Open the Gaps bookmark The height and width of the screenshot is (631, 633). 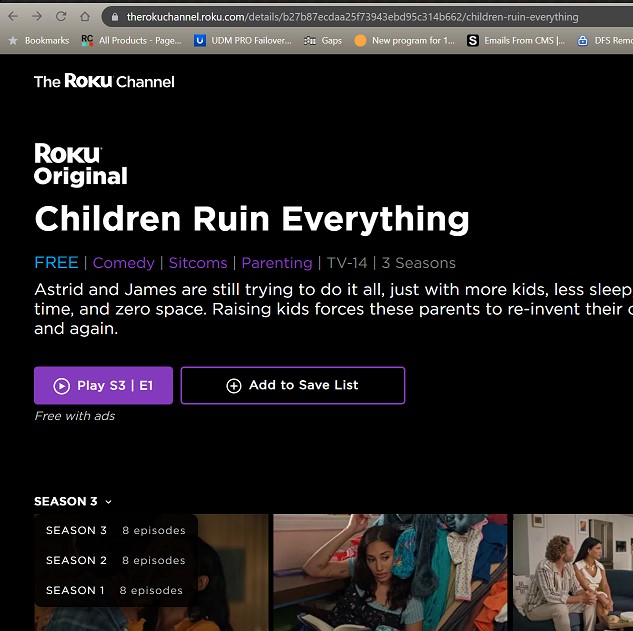click(x=323, y=40)
